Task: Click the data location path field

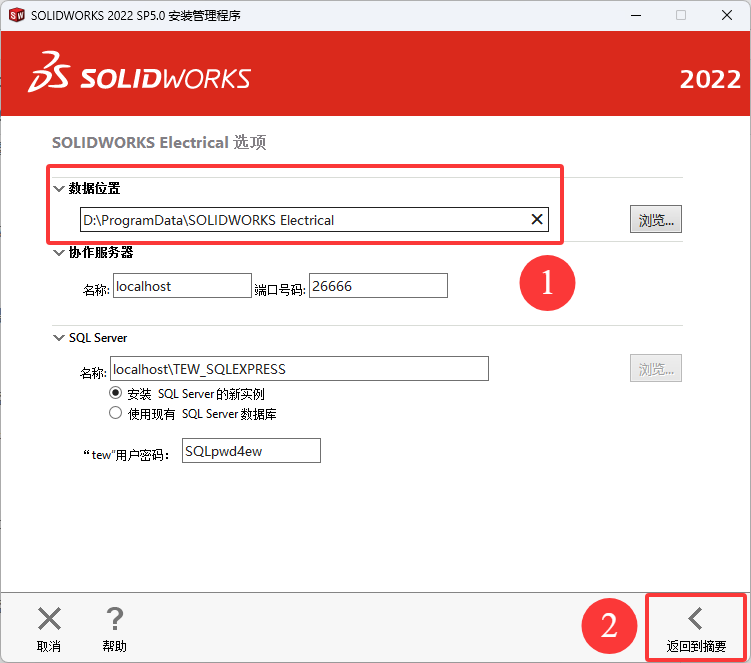Action: pos(314,219)
